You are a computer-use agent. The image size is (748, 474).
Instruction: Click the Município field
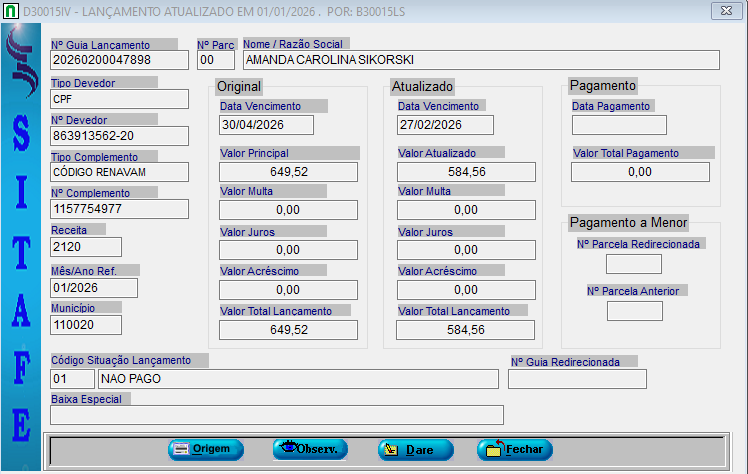click(x=86, y=324)
